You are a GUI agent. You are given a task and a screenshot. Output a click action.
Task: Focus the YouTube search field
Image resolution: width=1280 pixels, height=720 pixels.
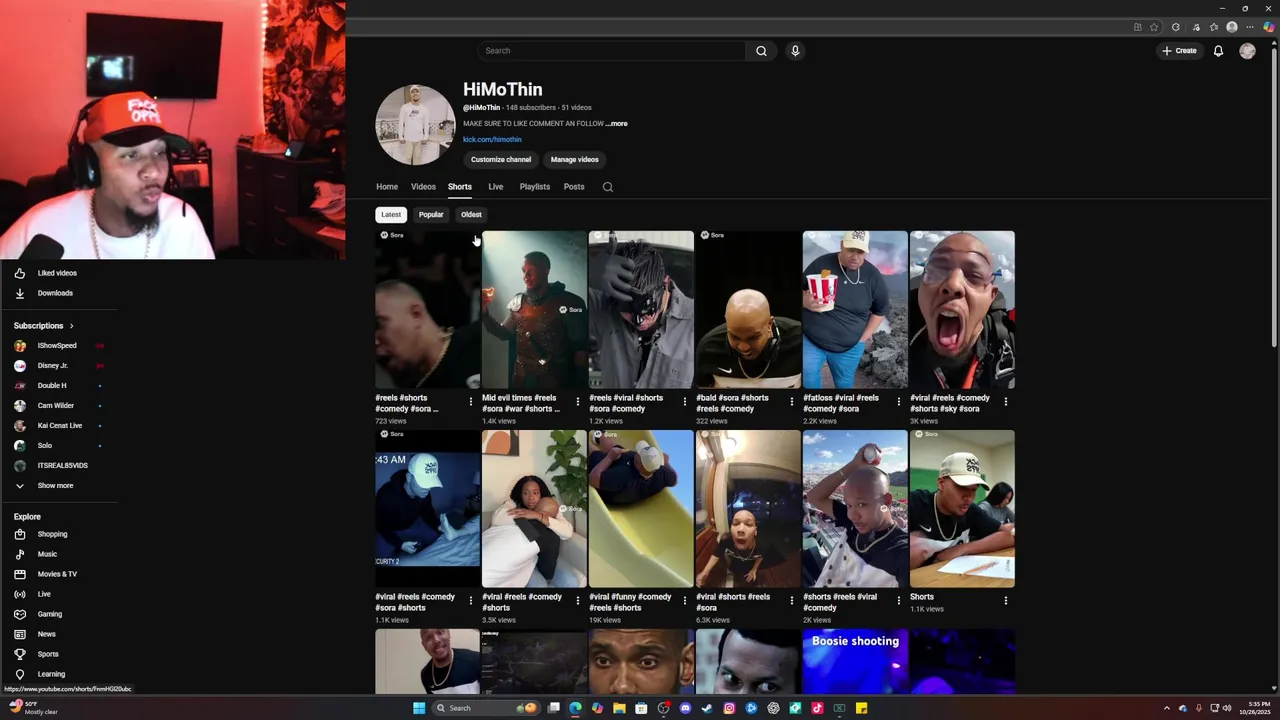pyautogui.click(x=611, y=51)
